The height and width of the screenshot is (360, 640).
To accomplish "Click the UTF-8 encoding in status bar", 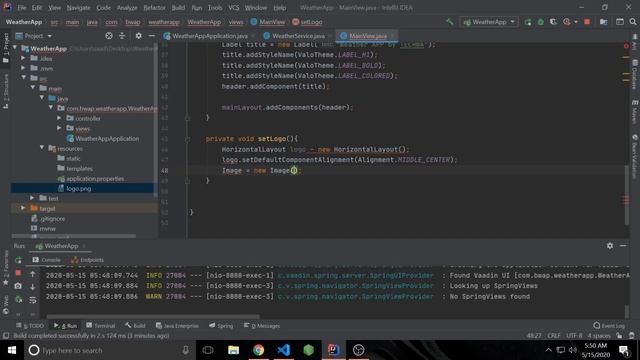I will click(x=574, y=336).
